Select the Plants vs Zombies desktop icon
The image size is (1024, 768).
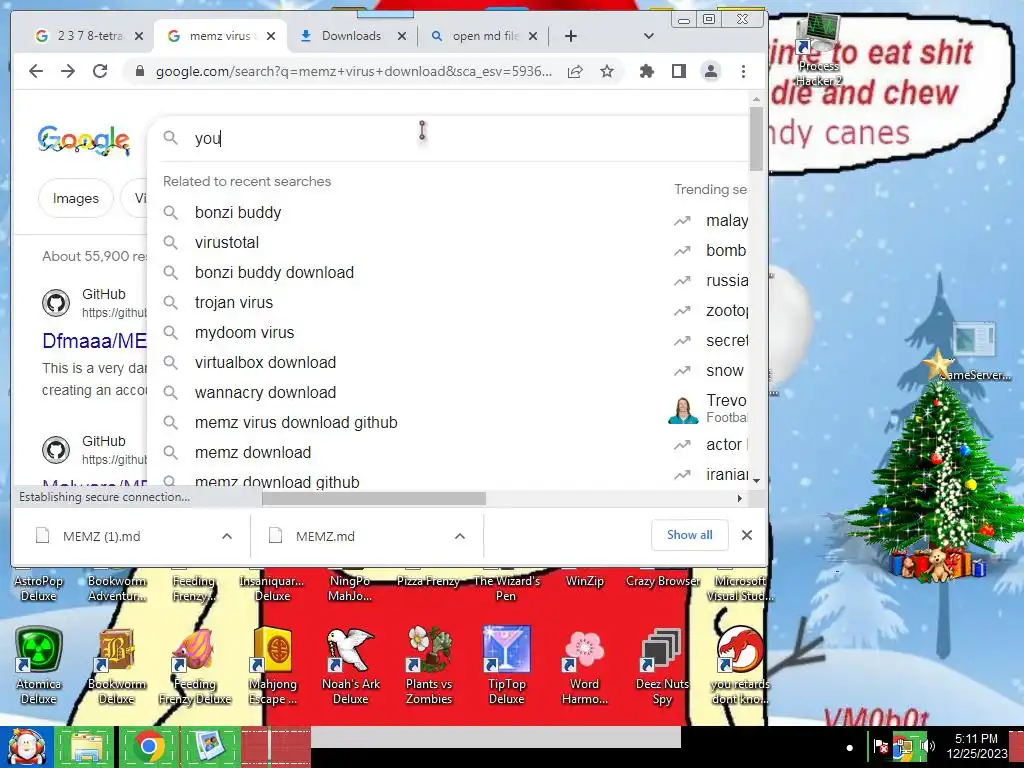429,665
